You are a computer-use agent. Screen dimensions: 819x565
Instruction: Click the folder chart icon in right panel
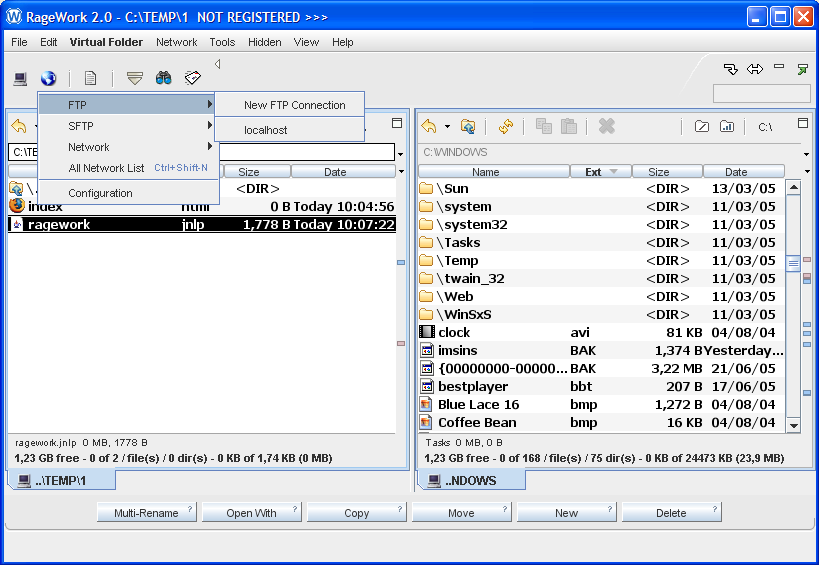coord(727,126)
